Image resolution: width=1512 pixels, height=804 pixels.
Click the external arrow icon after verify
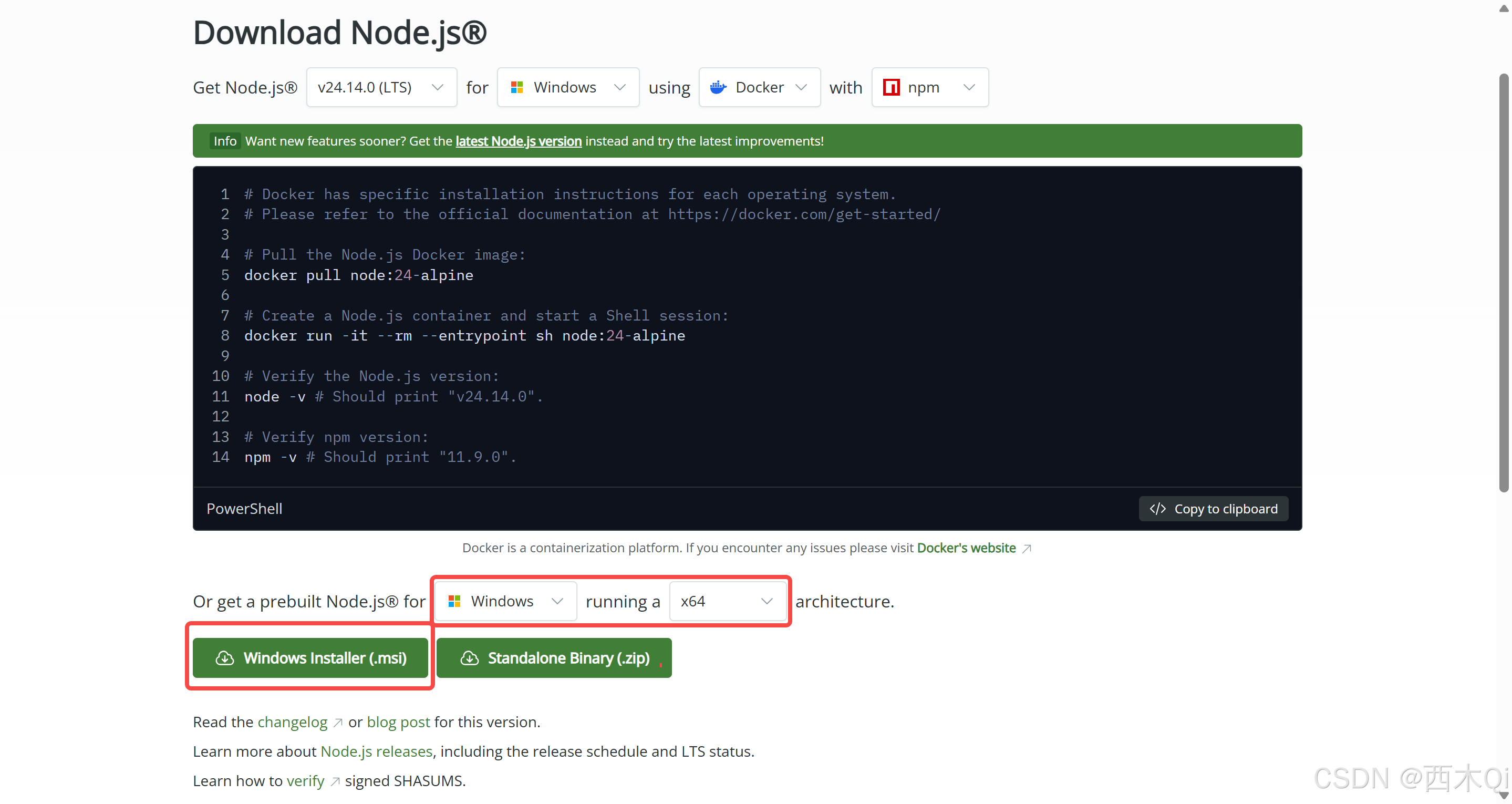(x=335, y=782)
